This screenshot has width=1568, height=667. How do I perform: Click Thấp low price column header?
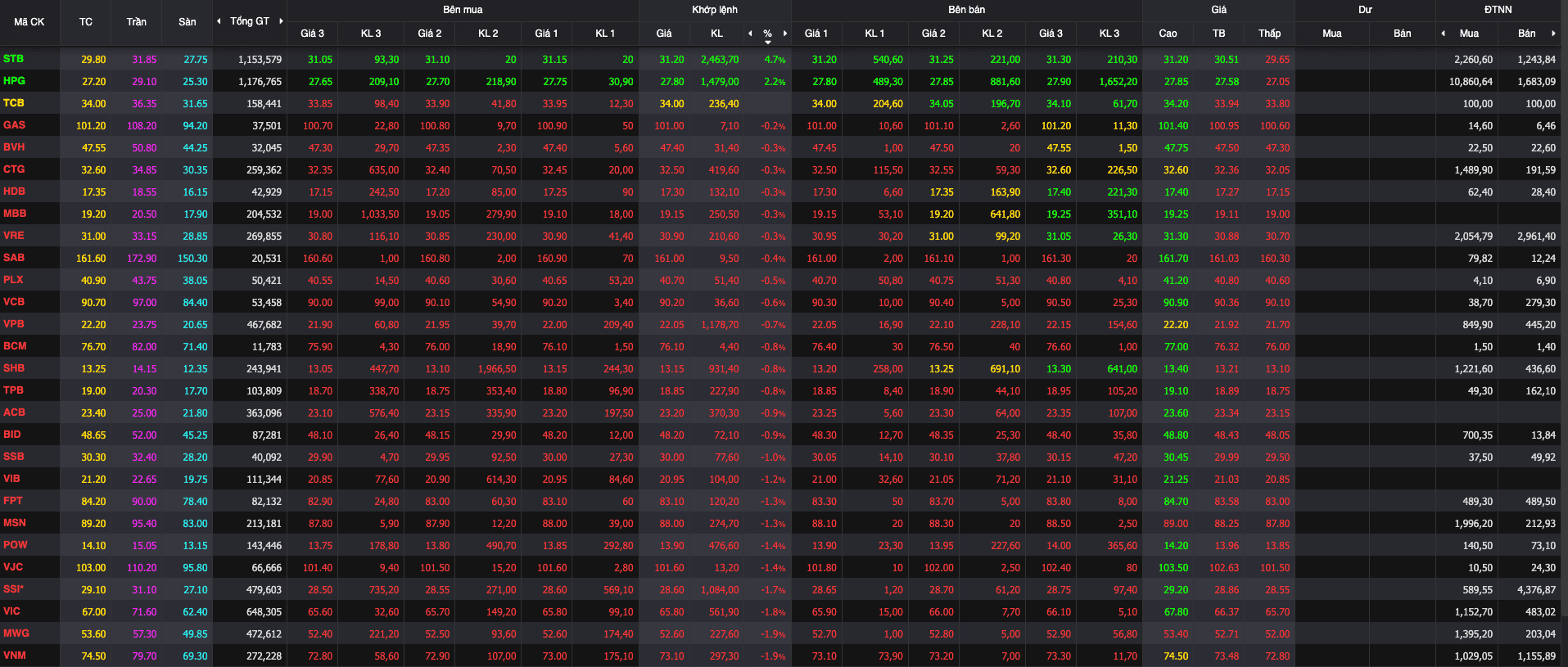coord(1270,34)
